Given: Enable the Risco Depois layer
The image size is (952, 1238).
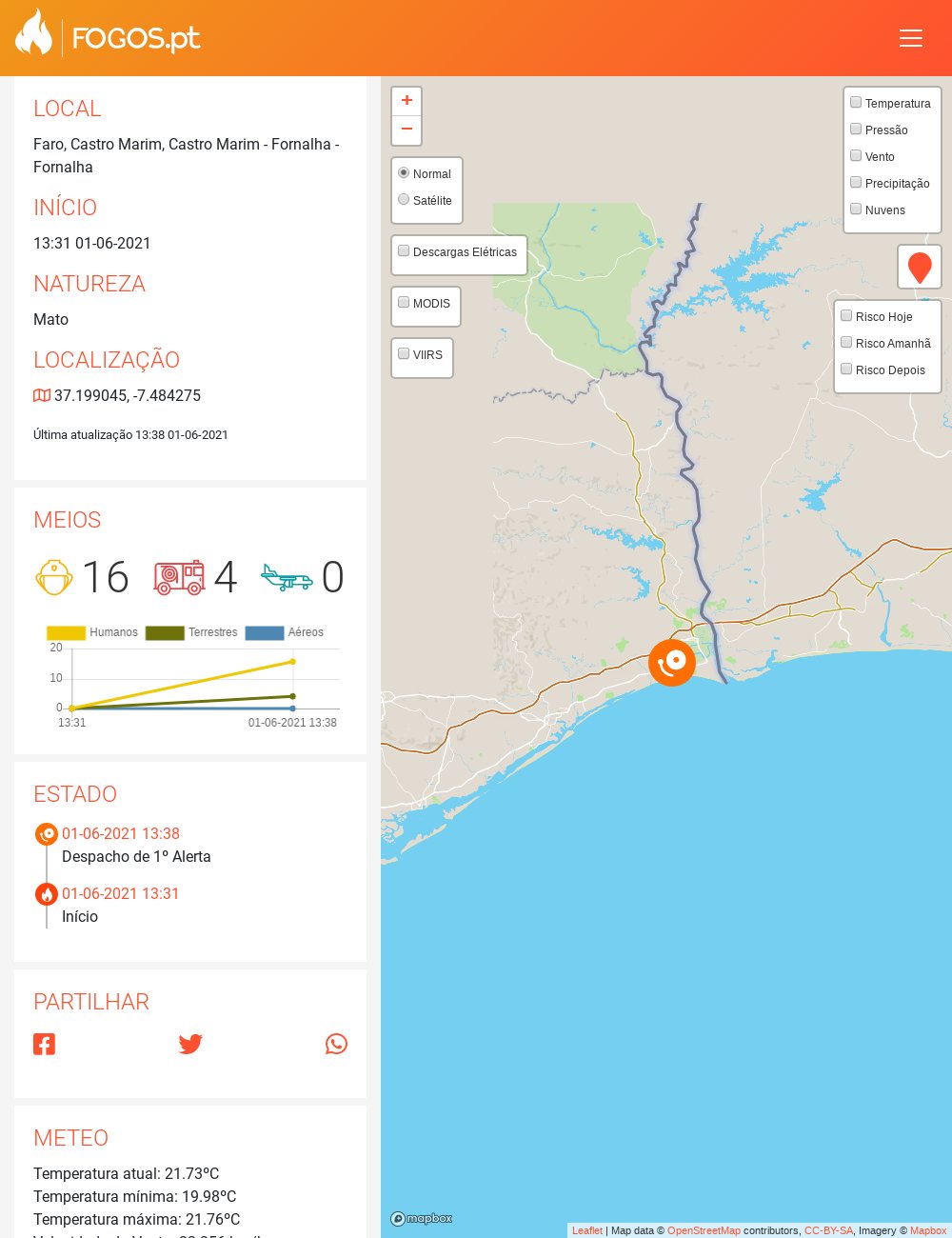Looking at the screenshot, I should [846, 369].
